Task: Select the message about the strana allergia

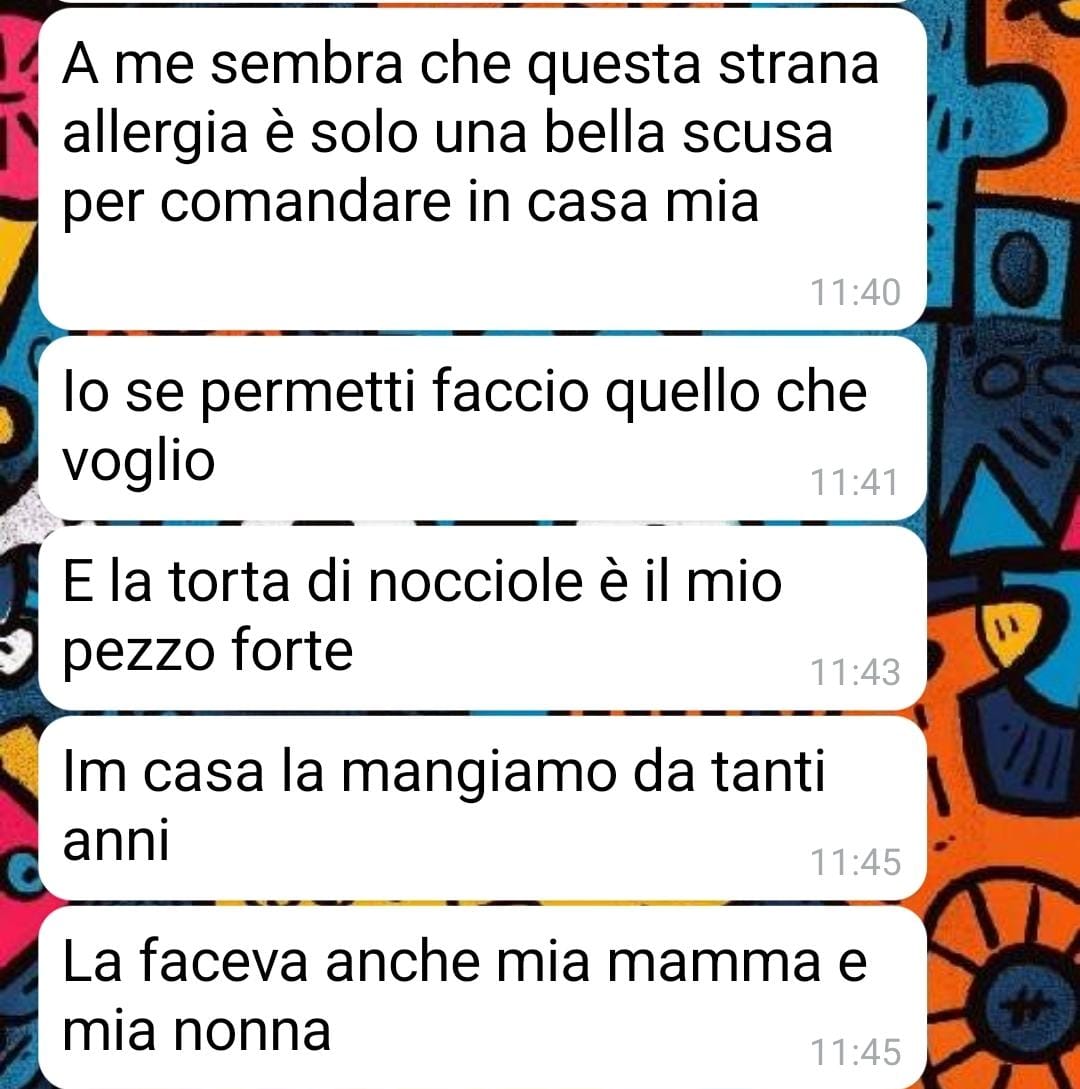Action: tap(482, 169)
